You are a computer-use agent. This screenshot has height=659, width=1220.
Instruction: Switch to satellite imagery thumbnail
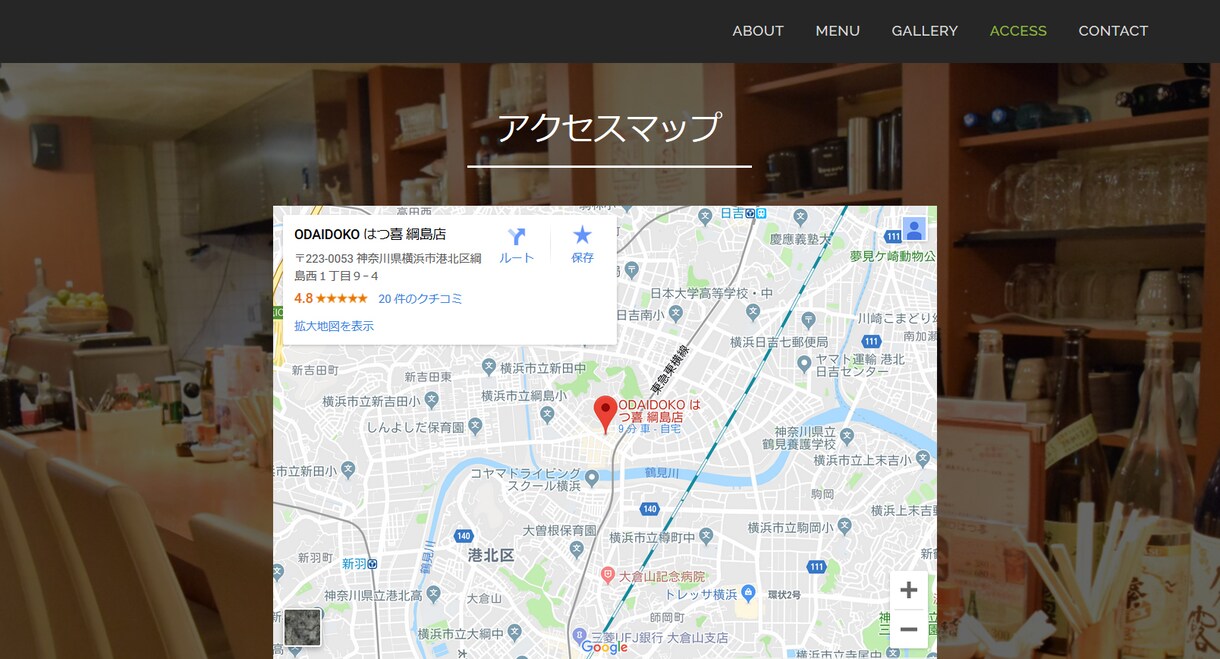click(x=302, y=627)
